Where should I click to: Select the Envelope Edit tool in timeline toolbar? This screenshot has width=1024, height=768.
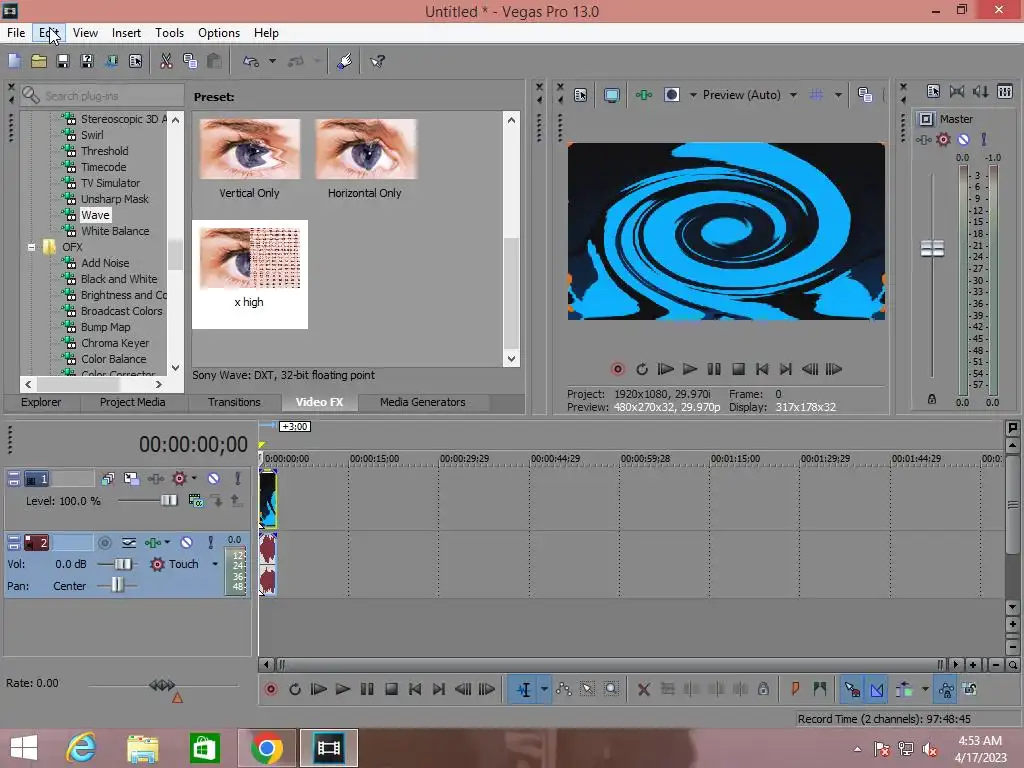(x=564, y=690)
